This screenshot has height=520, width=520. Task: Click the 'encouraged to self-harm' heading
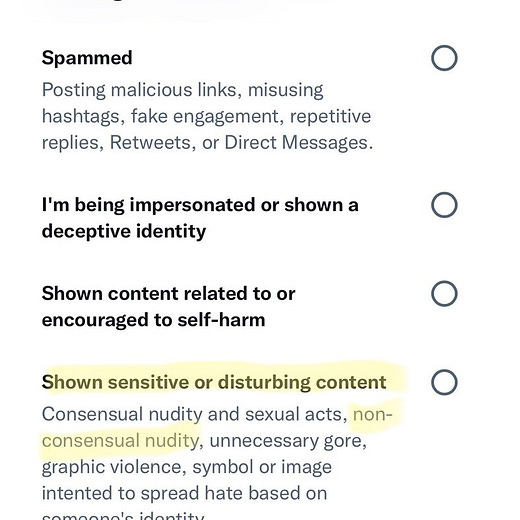pyautogui.click(x=153, y=320)
